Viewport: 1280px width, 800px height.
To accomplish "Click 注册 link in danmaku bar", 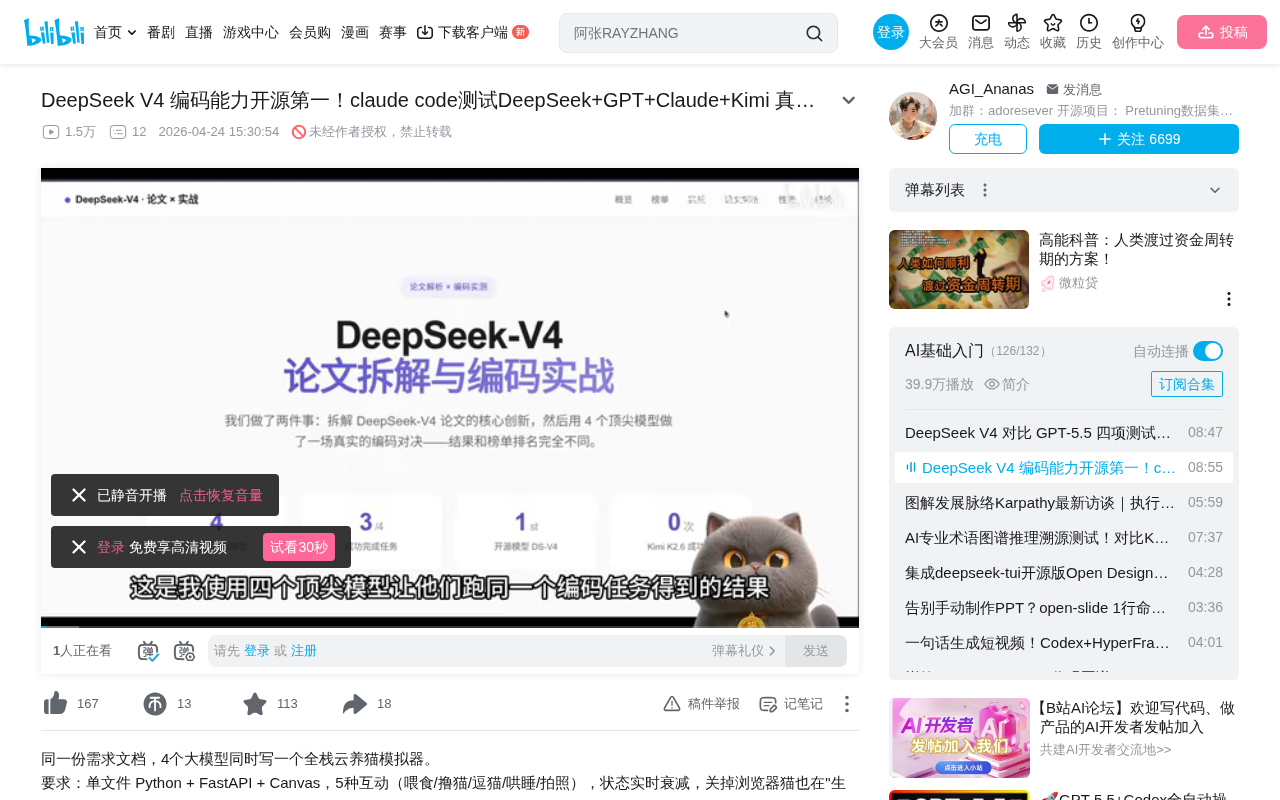I will [304, 651].
